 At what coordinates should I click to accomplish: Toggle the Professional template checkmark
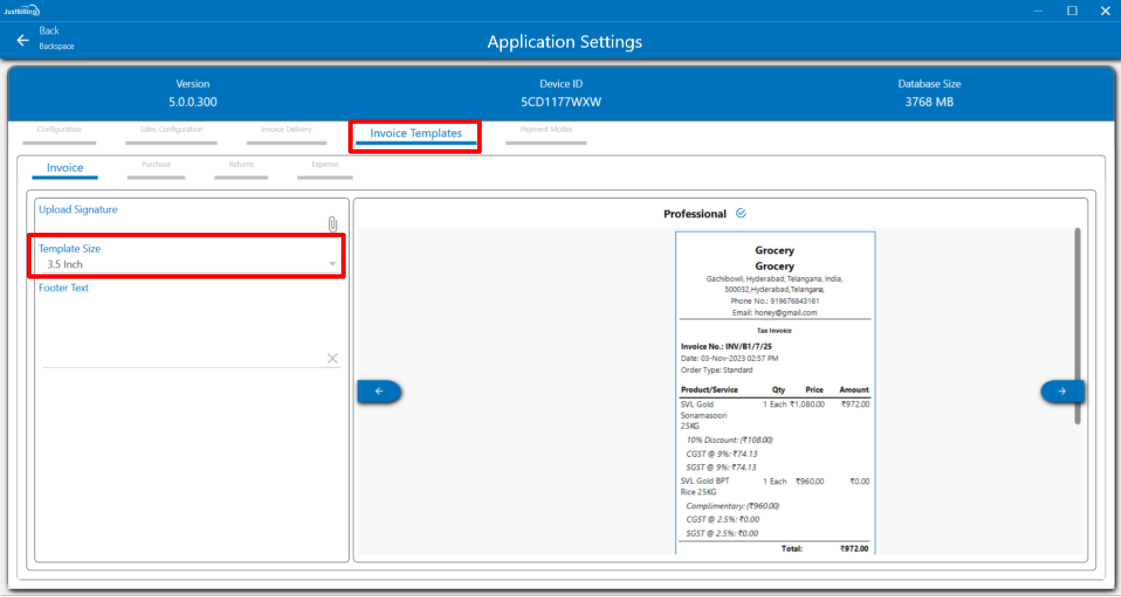741,213
